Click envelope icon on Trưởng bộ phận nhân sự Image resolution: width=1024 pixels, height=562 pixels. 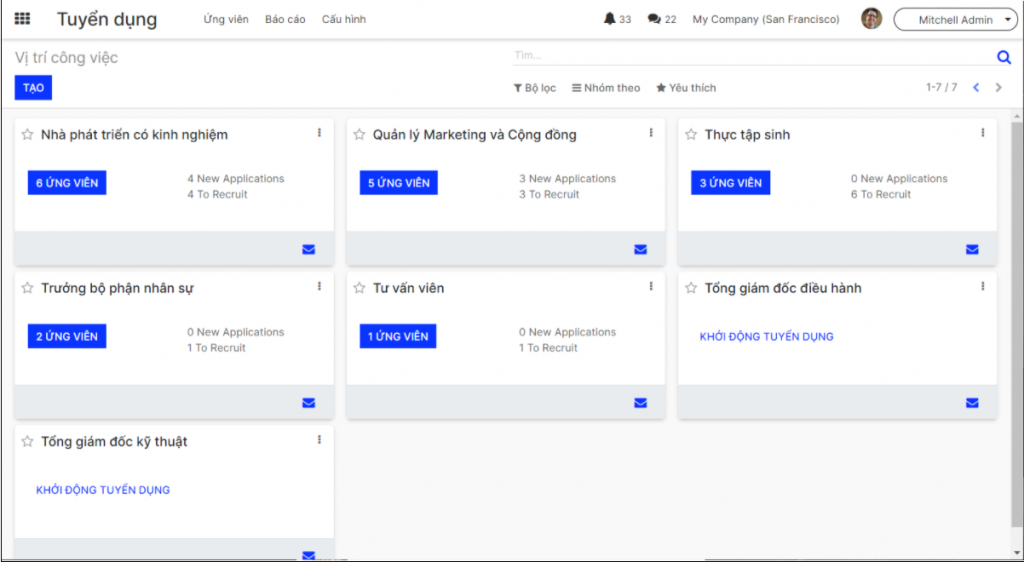coord(309,403)
